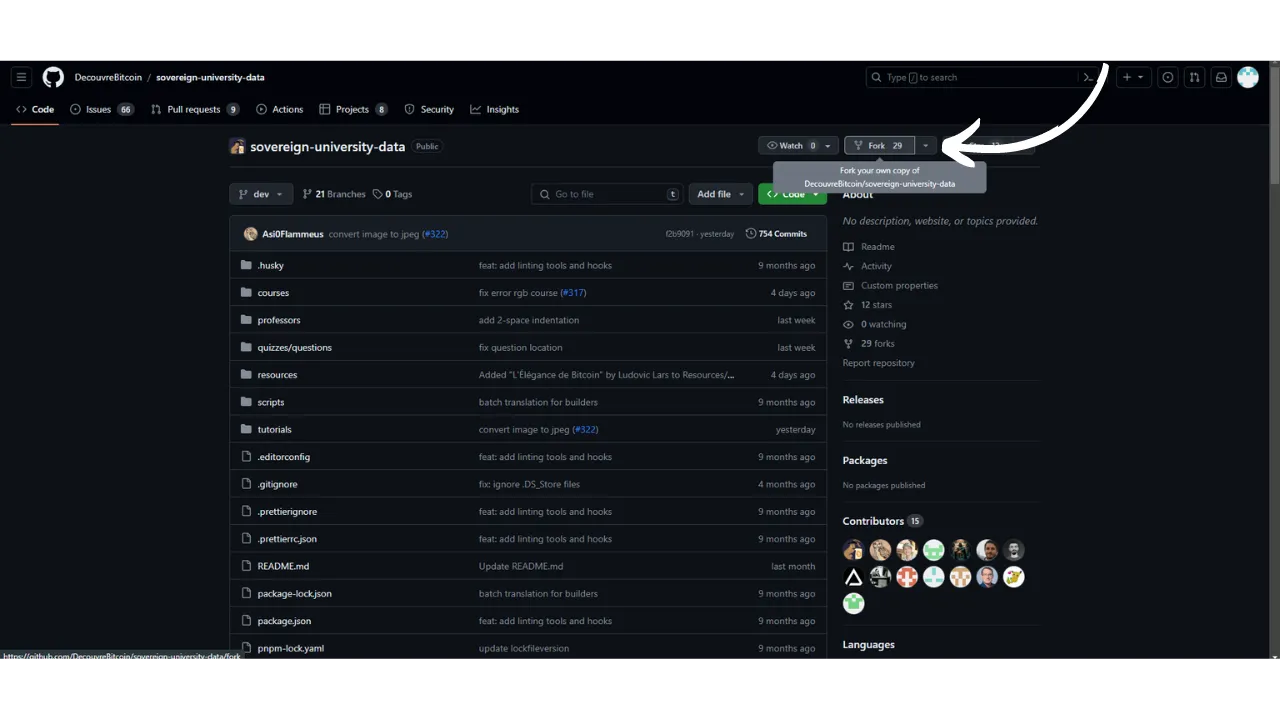
Task: Click the package.json file icon
Action: click(x=247, y=621)
